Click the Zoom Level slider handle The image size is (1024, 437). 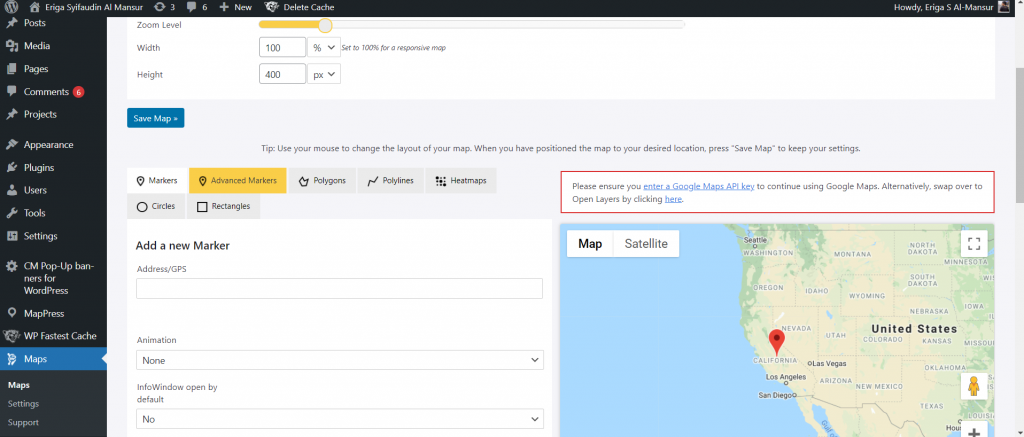pos(325,24)
